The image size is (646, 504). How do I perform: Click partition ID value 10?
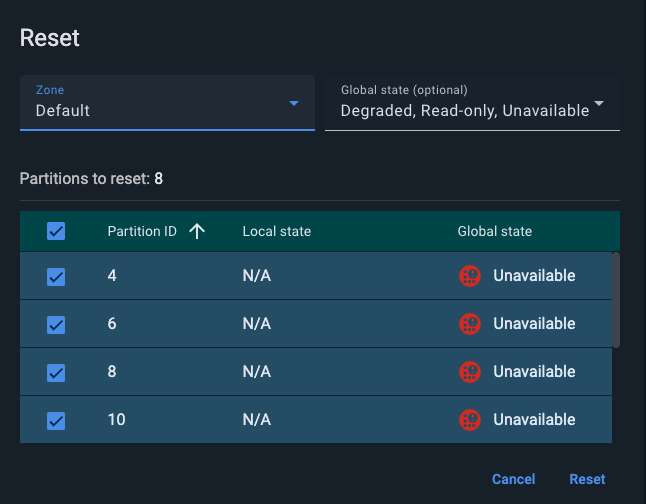(117, 420)
